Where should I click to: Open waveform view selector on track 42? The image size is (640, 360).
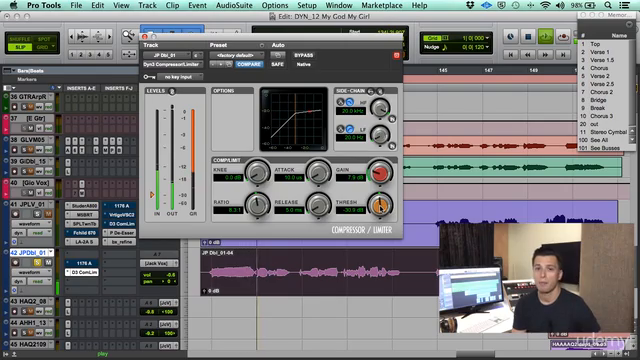(x=31, y=272)
